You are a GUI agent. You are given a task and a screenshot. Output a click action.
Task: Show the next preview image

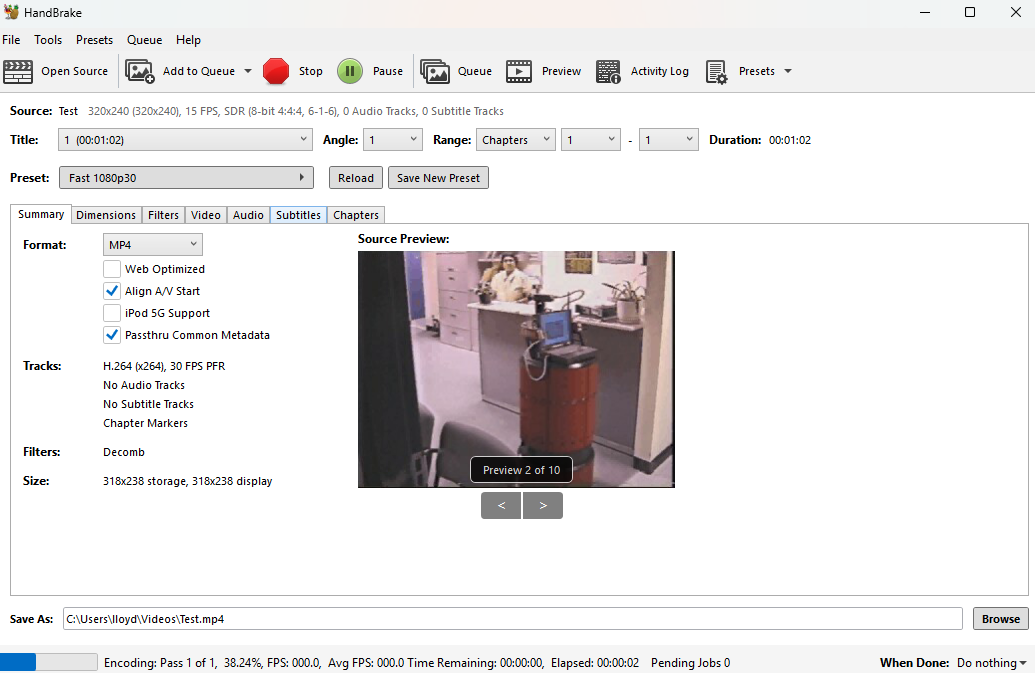(x=543, y=505)
